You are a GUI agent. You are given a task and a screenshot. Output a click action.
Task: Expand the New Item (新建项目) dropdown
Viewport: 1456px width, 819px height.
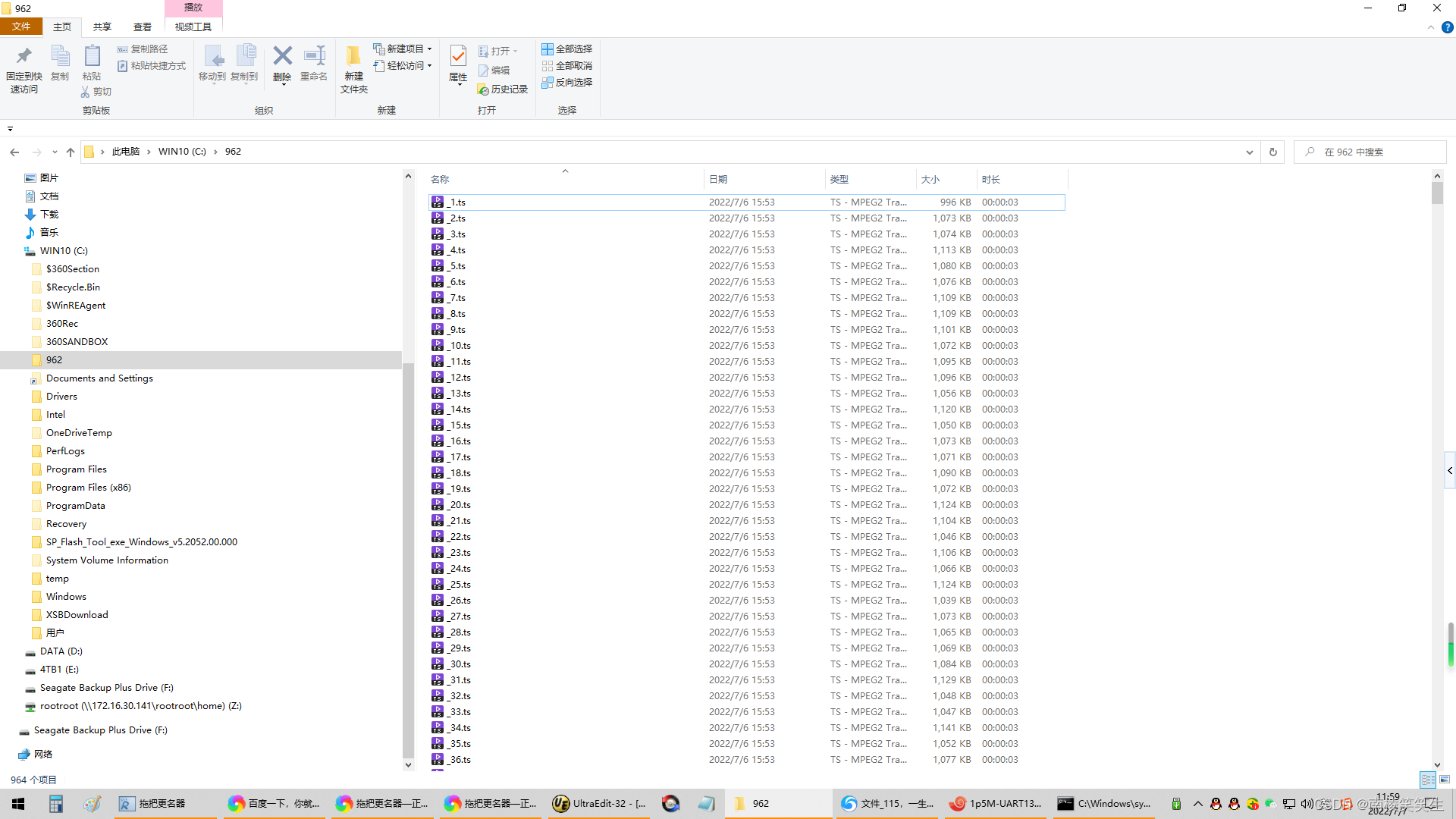pyautogui.click(x=403, y=49)
